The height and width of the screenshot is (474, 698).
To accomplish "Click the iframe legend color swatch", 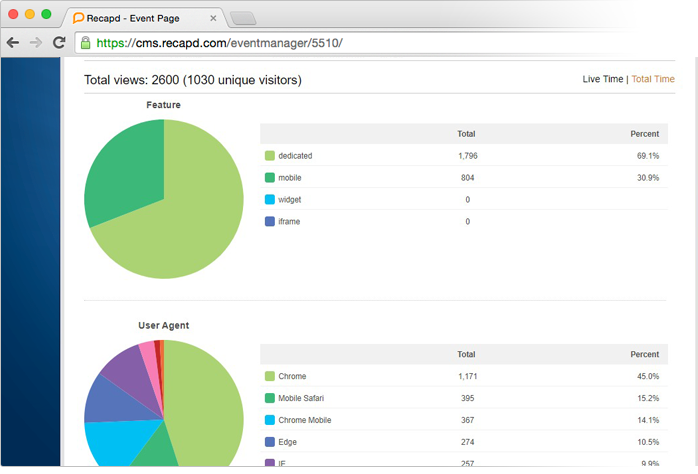I will click(270, 221).
